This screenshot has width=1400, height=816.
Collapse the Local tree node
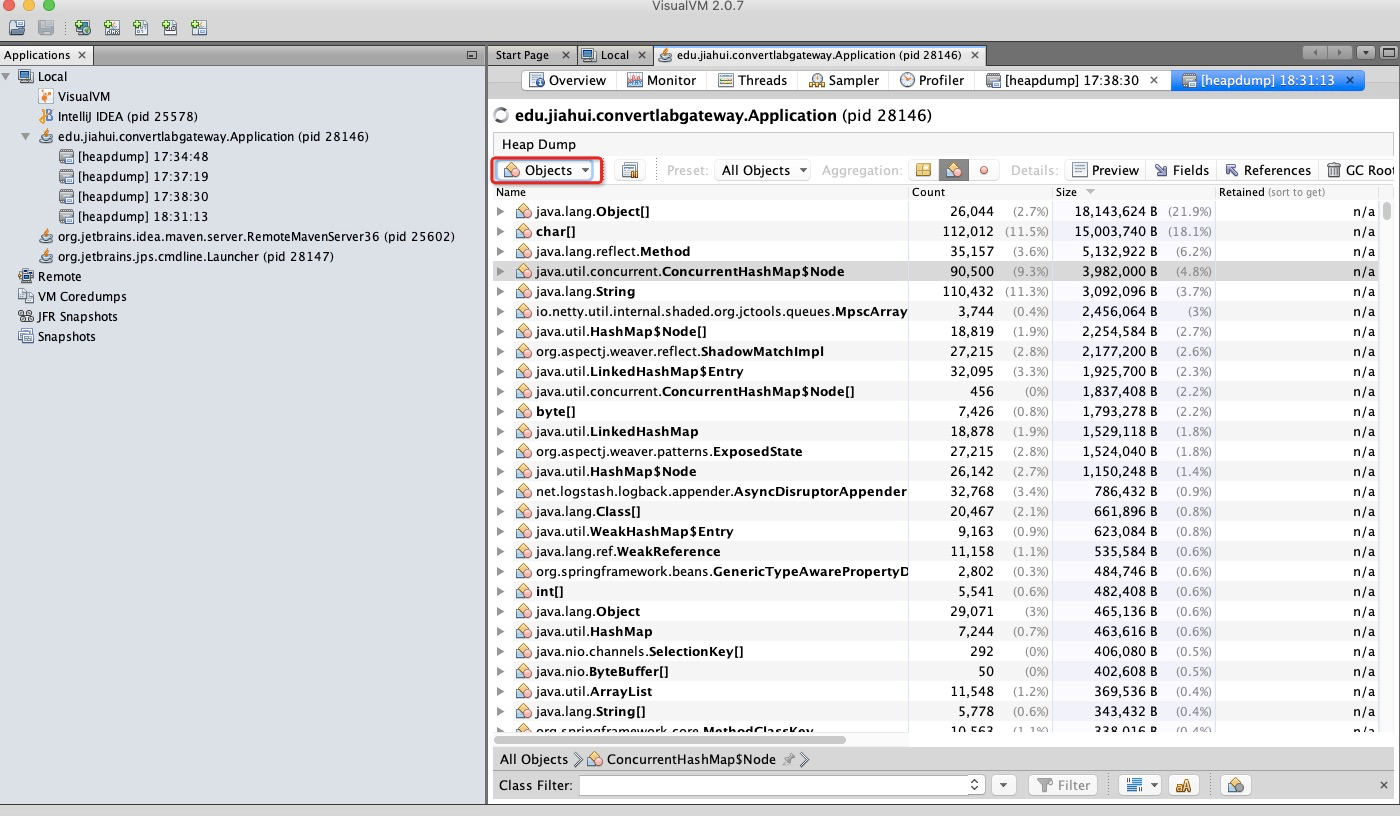8,76
